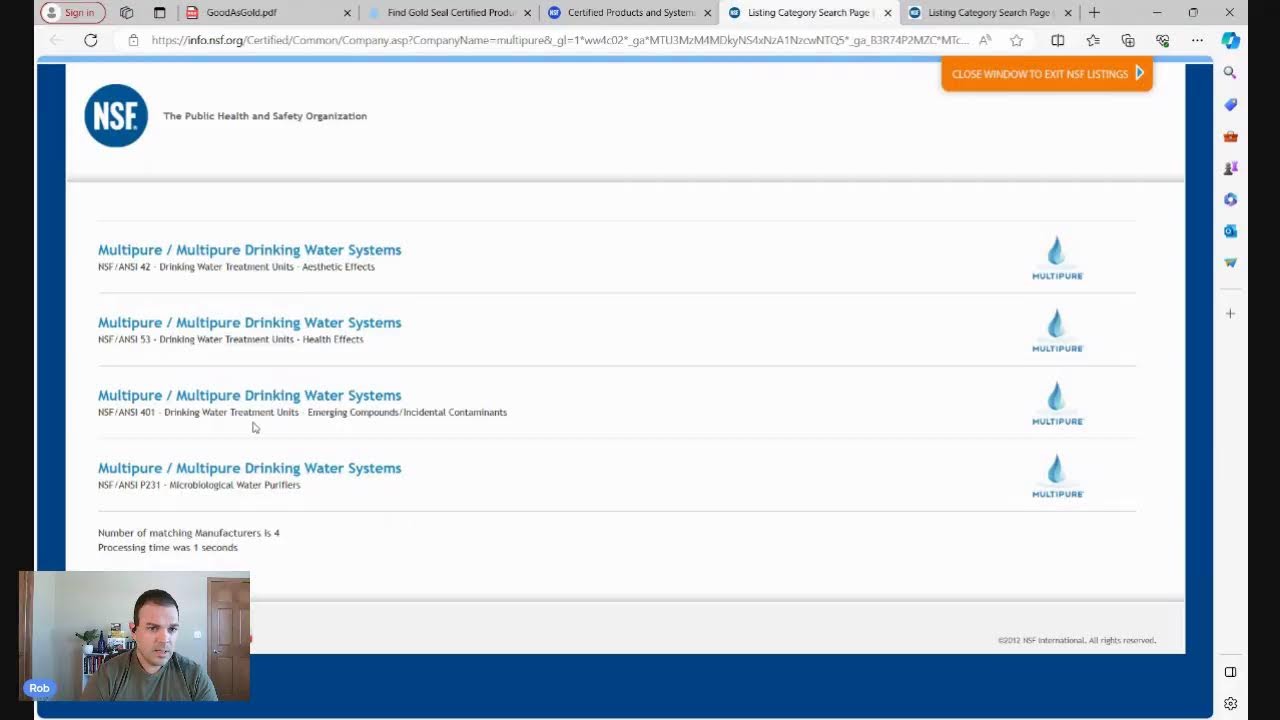Open sidebar Outlook icon

point(1230,231)
